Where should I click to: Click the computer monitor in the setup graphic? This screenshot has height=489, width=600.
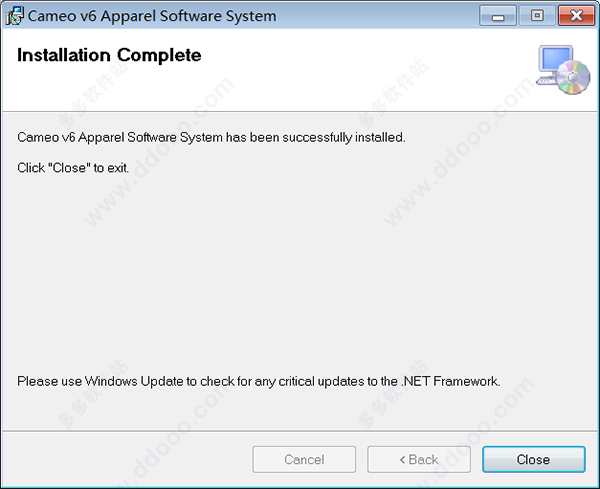point(553,61)
